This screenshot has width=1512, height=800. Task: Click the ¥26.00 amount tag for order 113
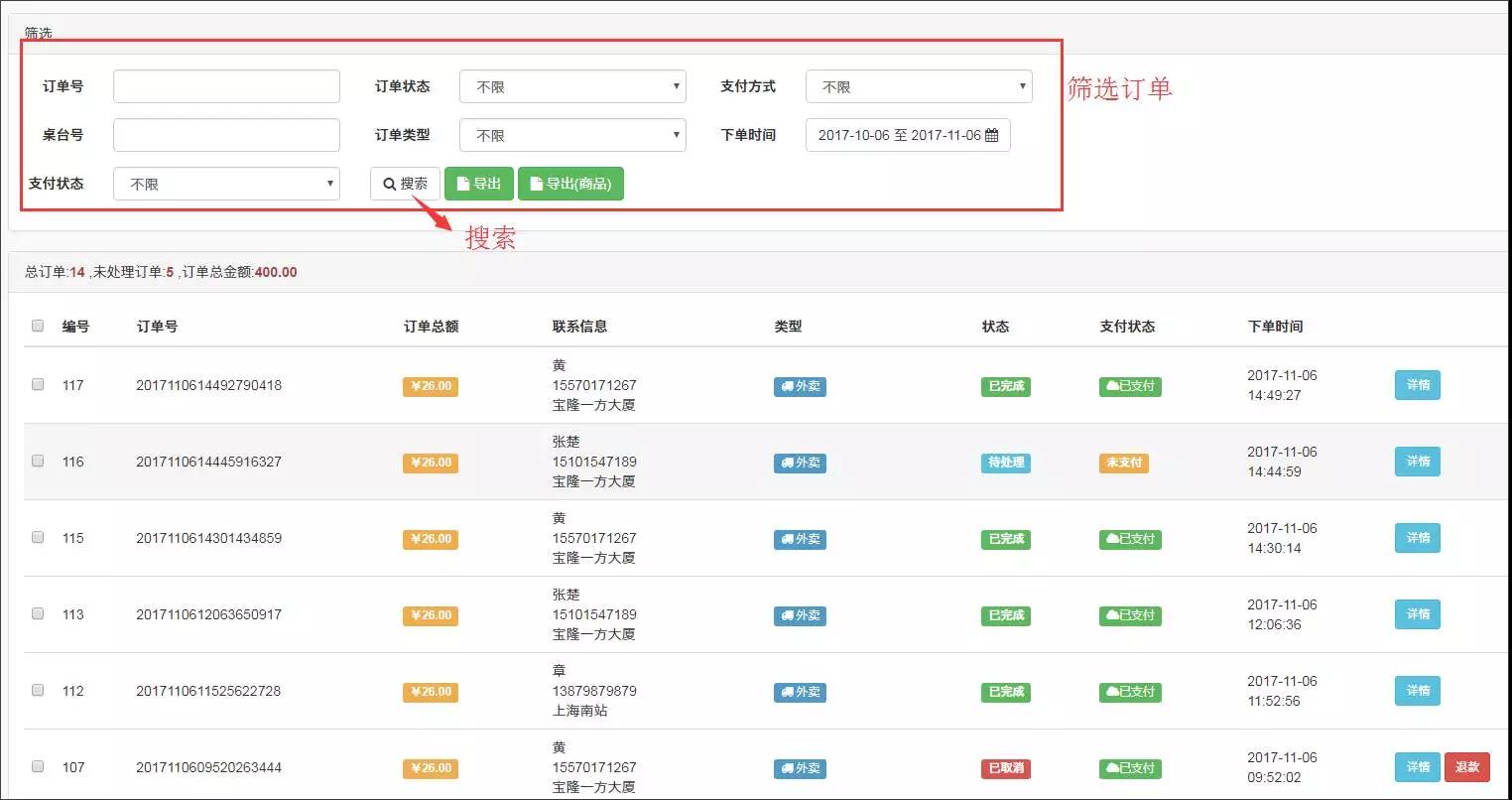click(431, 615)
